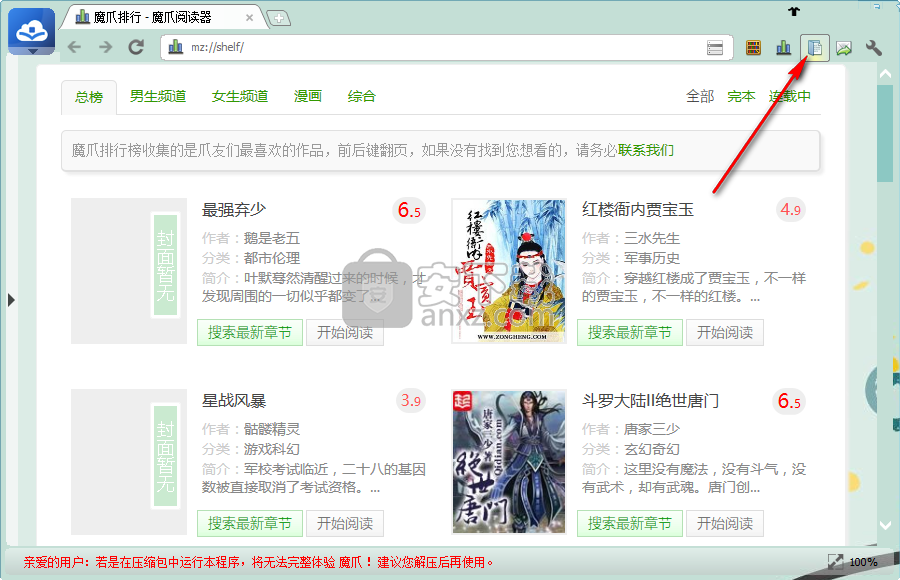Filter by 完本
Image resolution: width=900 pixels, height=580 pixels.
pyautogui.click(x=742, y=96)
